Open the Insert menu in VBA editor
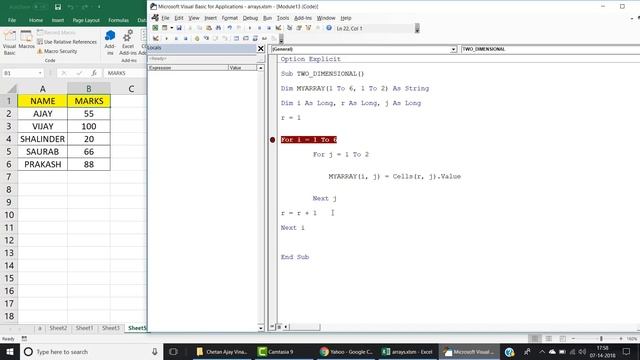The width and height of the screenshot is (640, 360). click(211, 18)
